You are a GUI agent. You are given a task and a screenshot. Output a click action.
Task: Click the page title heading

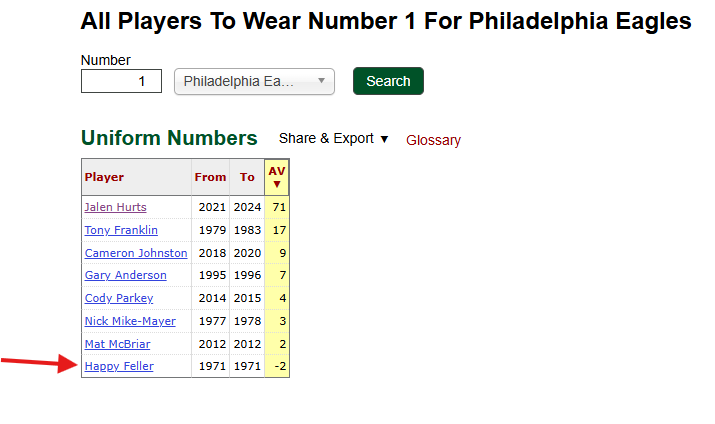click(x=385, y=21)
